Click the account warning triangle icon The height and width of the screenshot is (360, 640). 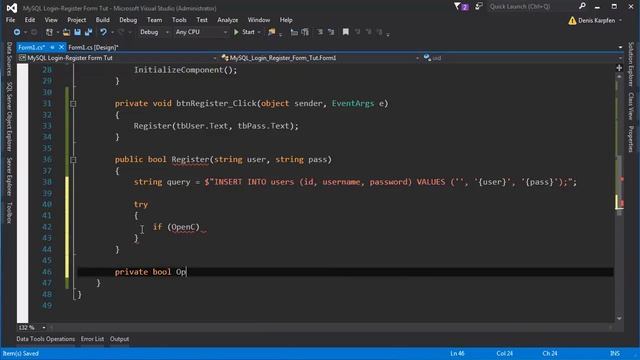572,20
